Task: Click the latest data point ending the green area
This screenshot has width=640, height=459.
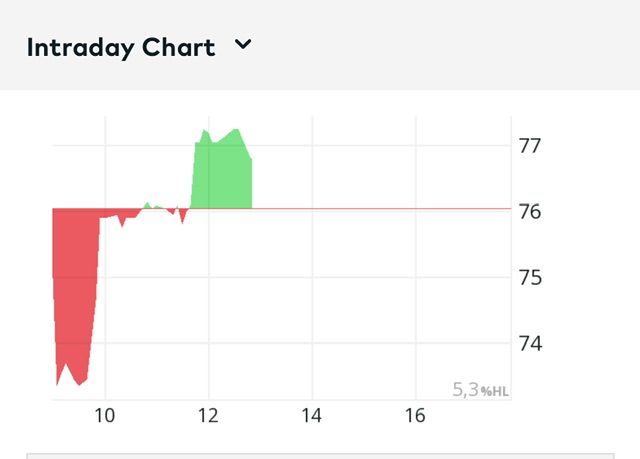Action: [x=251, y=159]
